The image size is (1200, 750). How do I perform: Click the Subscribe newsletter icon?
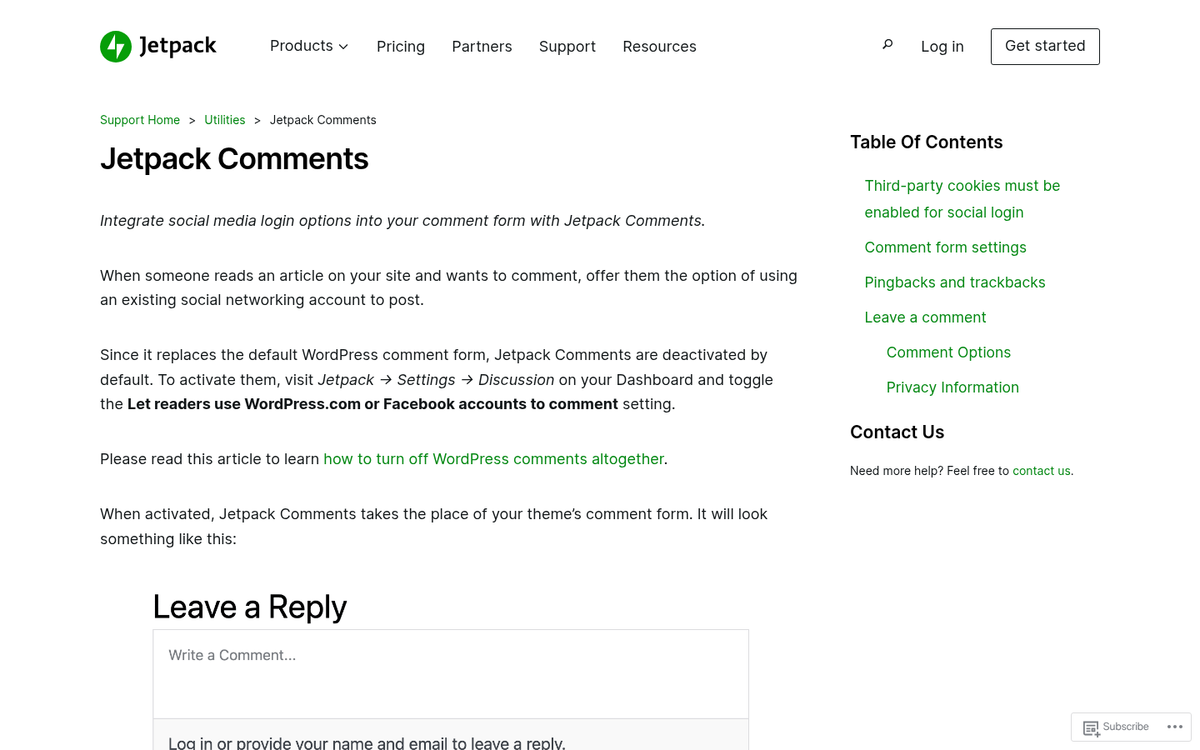(x=1092, y=727)
